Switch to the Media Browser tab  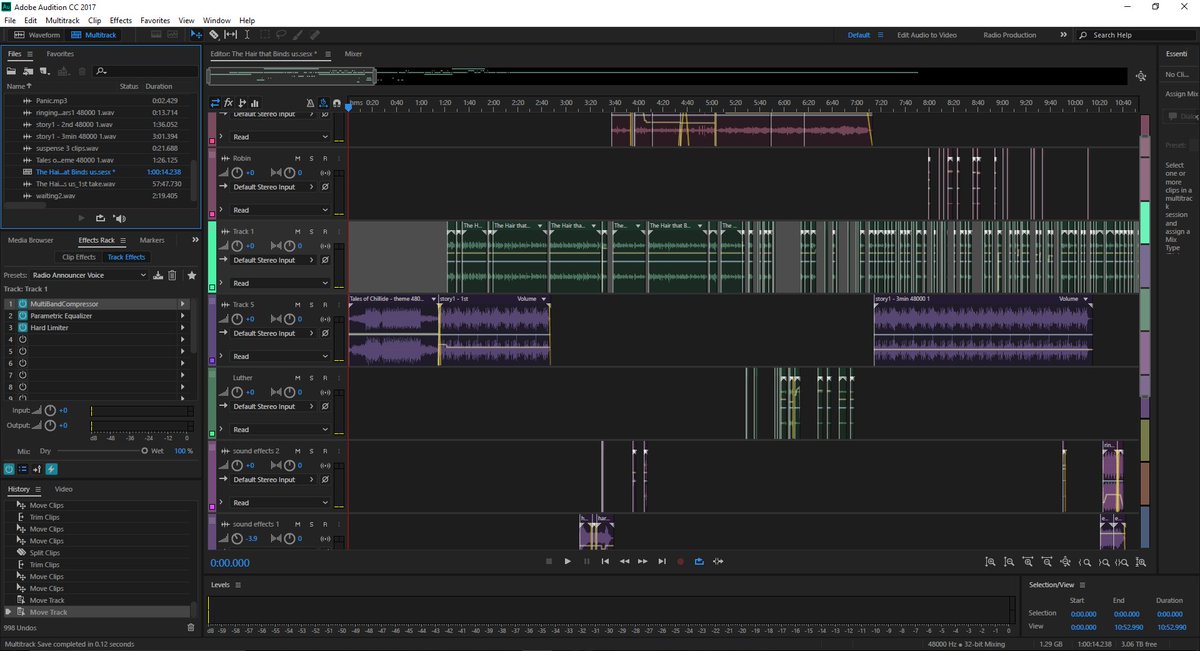click(31, 240)
